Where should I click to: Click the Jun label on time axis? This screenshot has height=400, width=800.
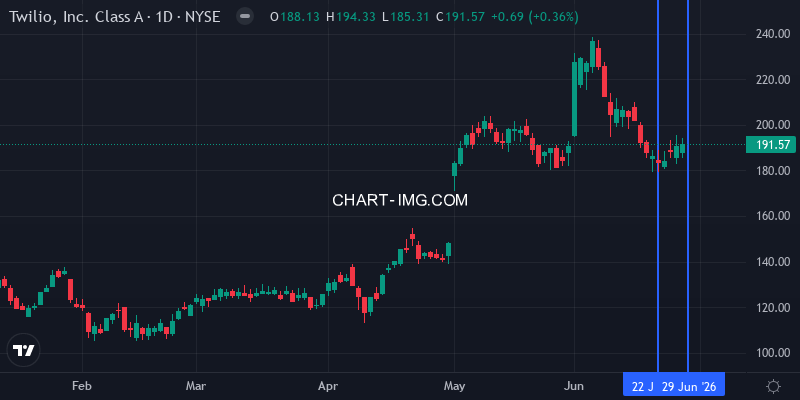pos(574,386)
